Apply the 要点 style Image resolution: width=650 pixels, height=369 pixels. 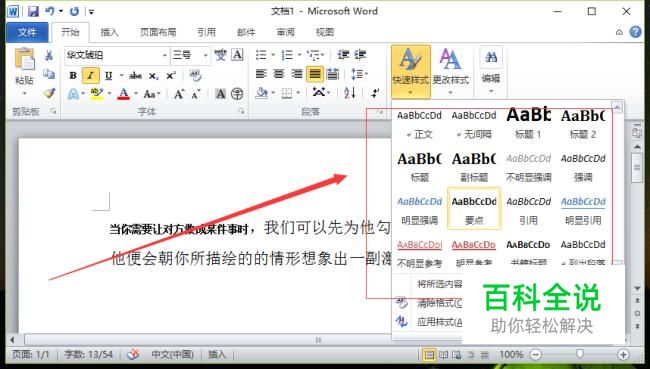(474, 209)
